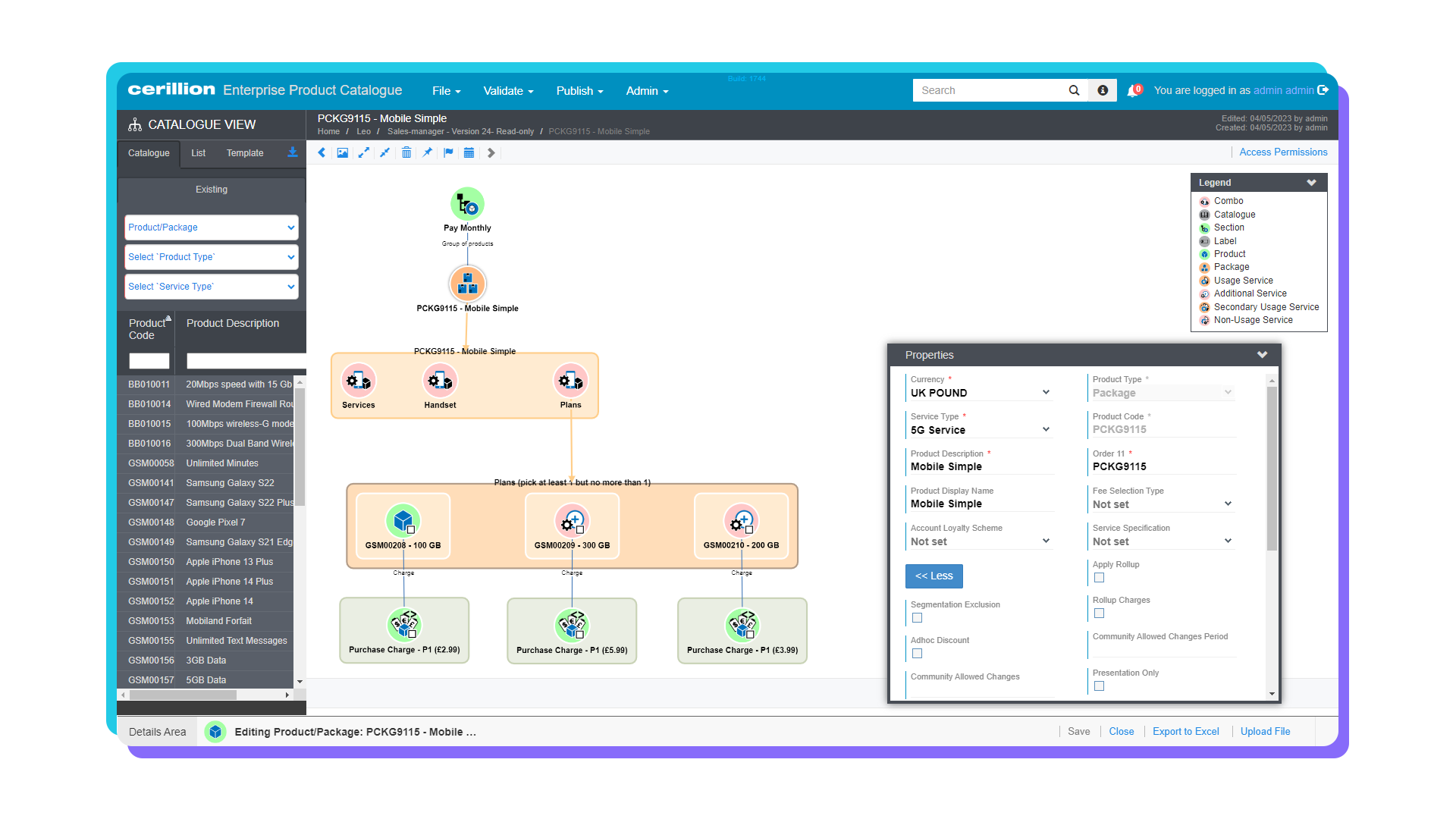Pin the current view with pin icon
This screenshot has height=819, width=1456.
tap(427, 152)
